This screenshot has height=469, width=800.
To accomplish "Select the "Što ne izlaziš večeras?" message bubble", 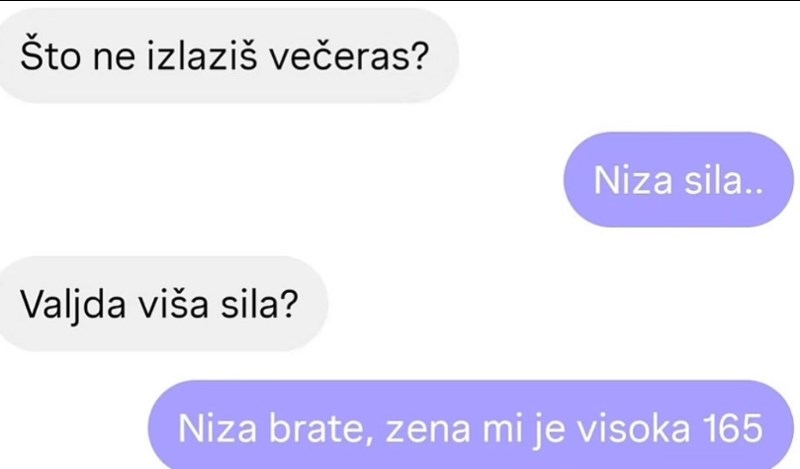I will click(x=227, y=56).
